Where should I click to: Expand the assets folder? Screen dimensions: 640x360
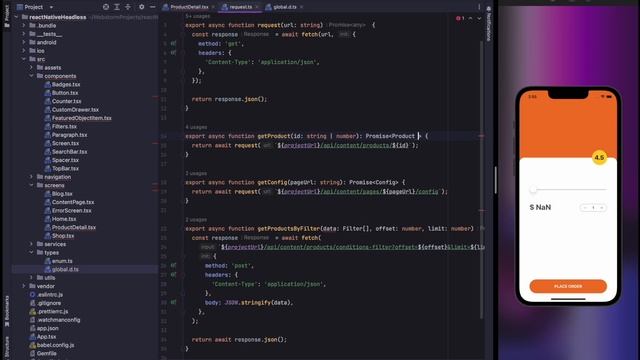coord(31,67)
